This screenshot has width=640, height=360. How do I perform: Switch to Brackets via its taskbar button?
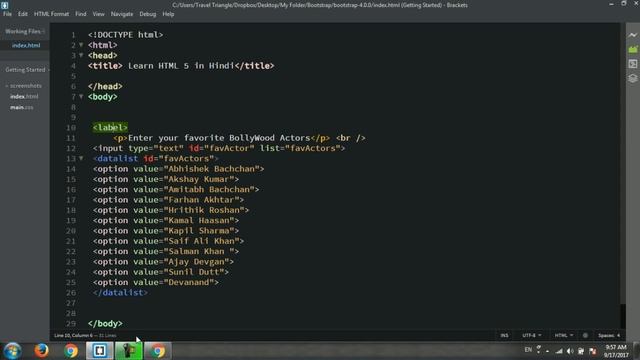[x=100, y=351]
